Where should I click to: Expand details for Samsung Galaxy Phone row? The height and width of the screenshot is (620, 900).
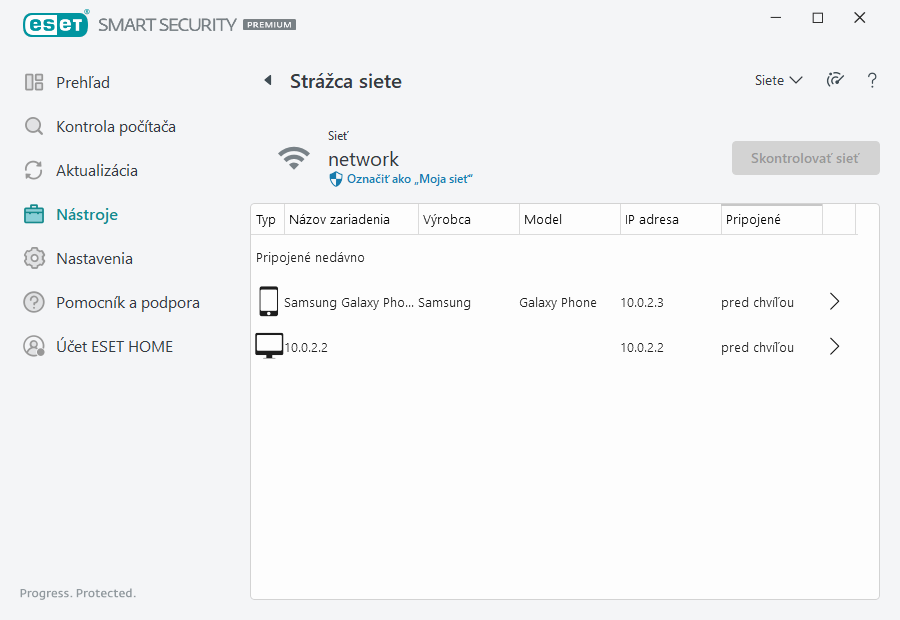point(835,302)
